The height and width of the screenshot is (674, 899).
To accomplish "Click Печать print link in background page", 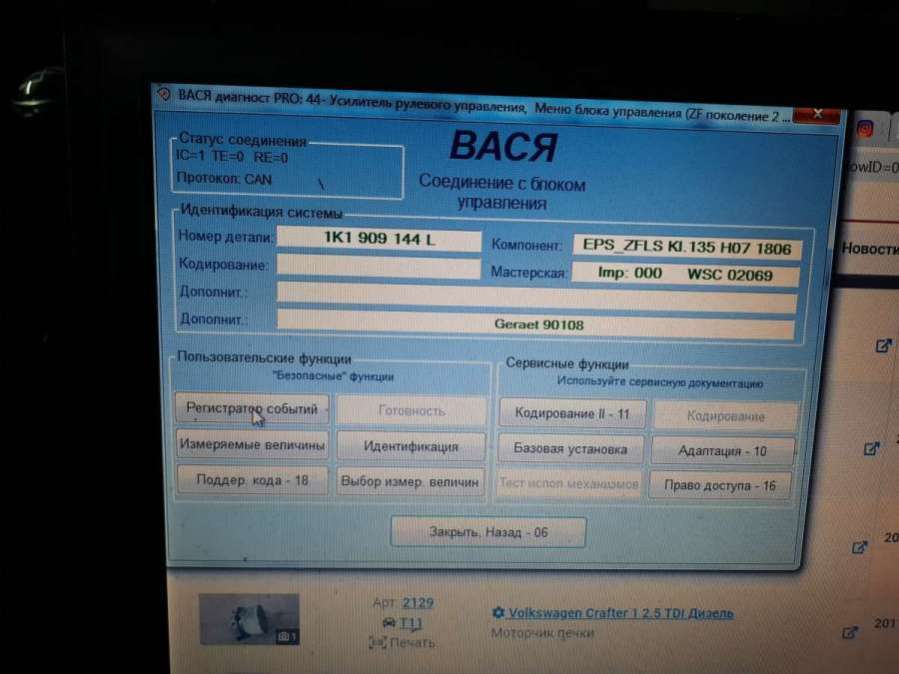I will [x=412, y=643].
